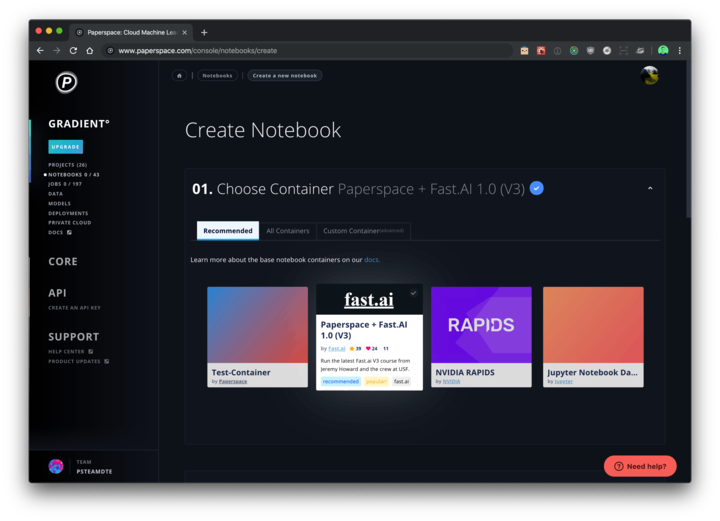Click external link icon next to Docs

tap(69, 232)
